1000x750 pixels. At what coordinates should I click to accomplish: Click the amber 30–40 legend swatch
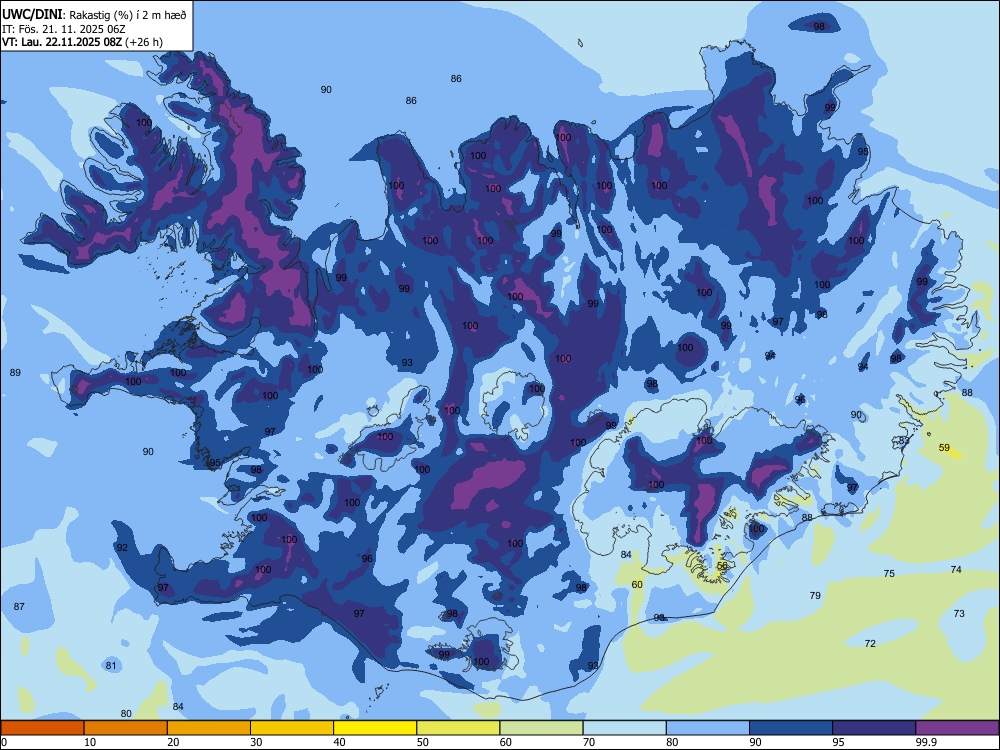[292, 728]
